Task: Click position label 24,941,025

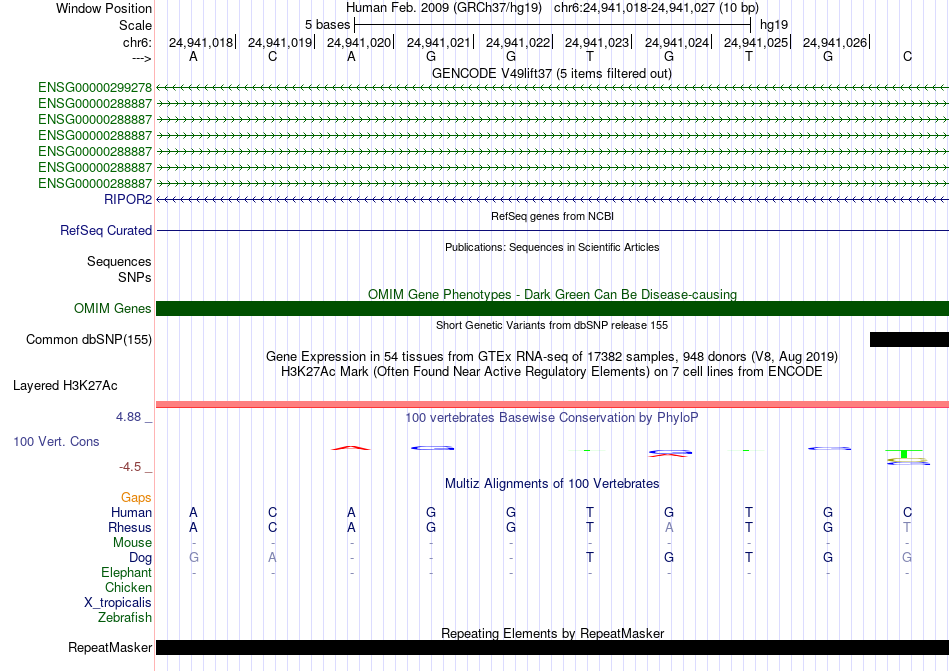Action: click(756, 42)
